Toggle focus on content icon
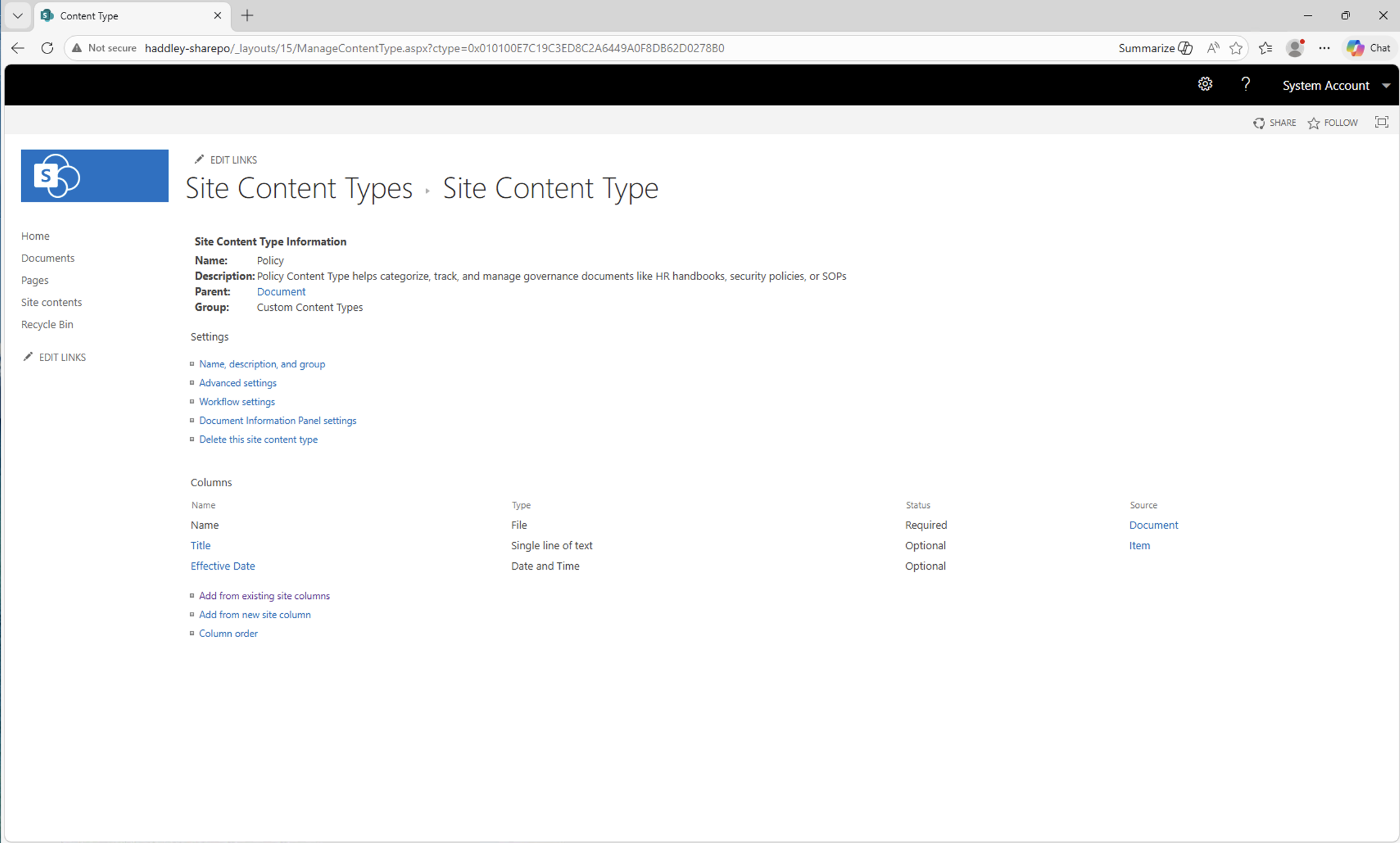The image size is (1400, 843). 1381,122
